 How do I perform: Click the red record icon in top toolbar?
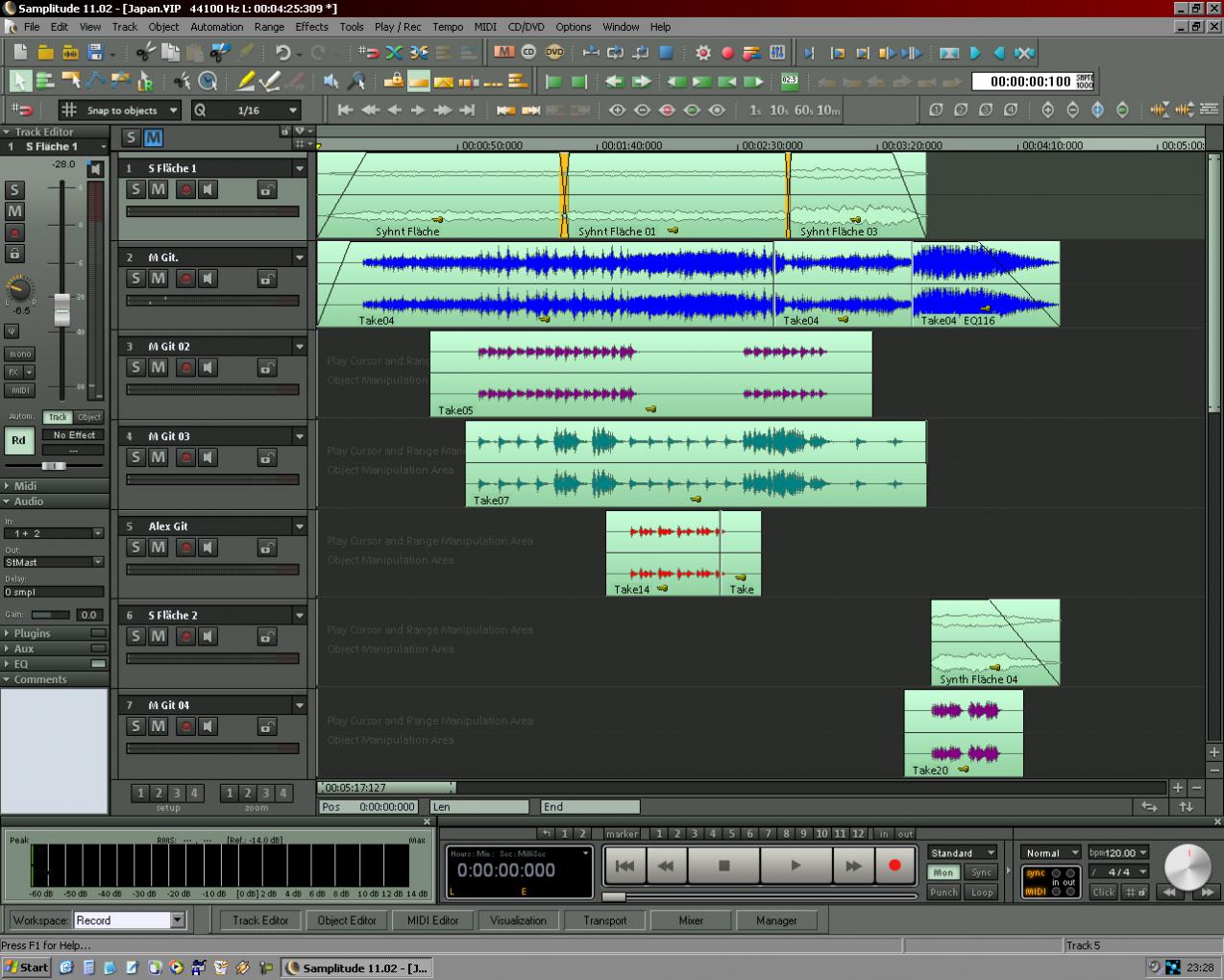coord(727,53)
